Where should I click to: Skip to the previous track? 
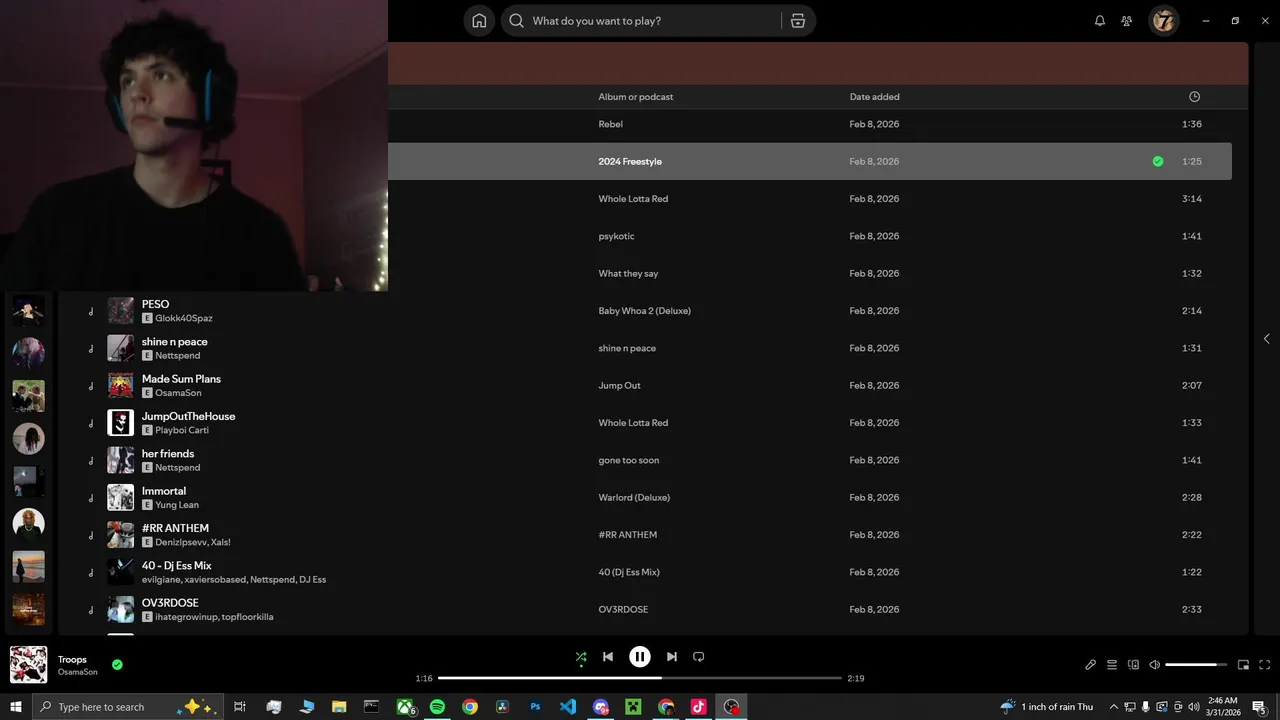[608, 657]
